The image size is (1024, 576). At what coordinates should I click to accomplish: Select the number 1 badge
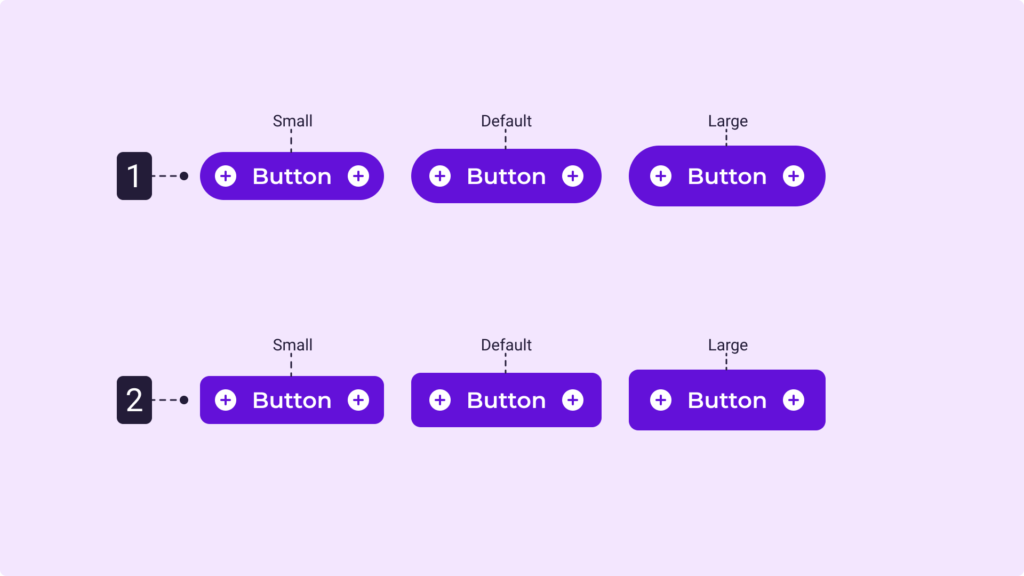pos(134,176)
